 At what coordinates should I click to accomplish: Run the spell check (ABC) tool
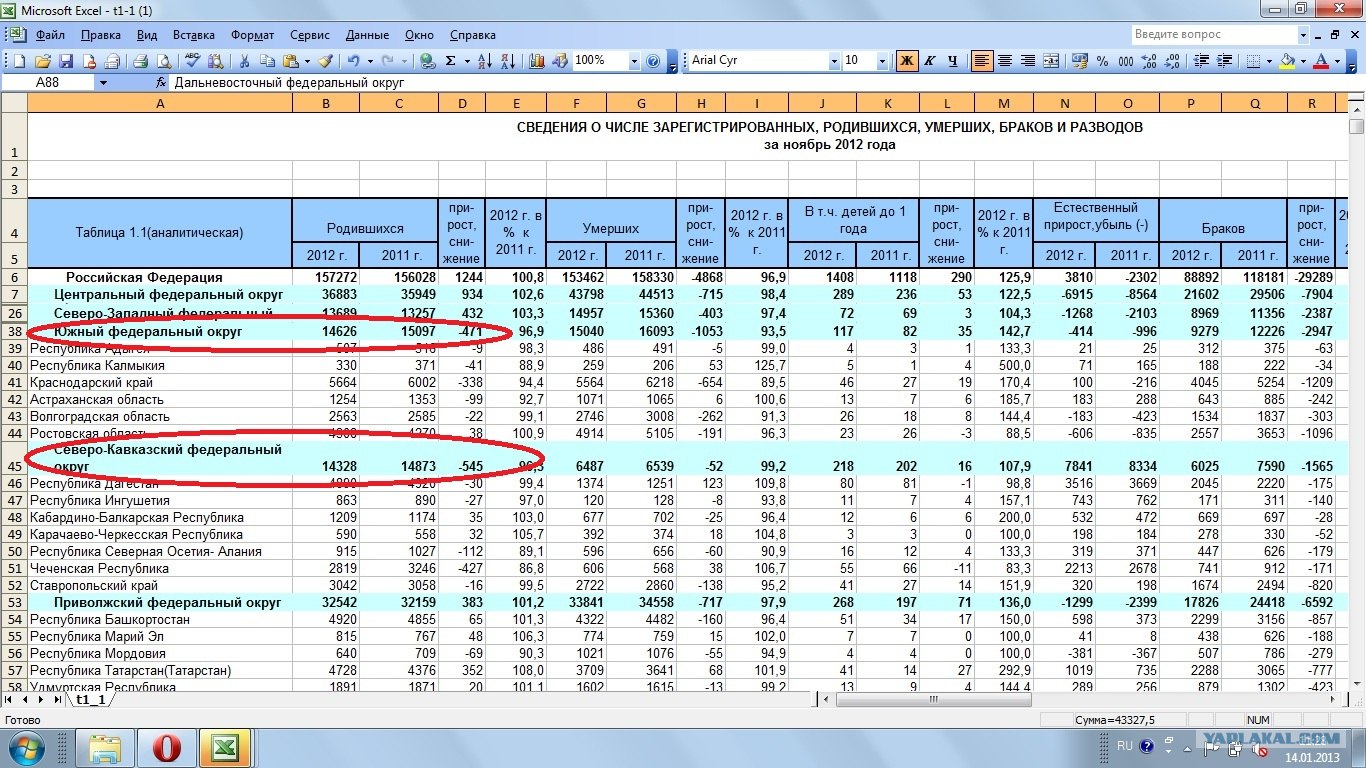click(192, 61)
